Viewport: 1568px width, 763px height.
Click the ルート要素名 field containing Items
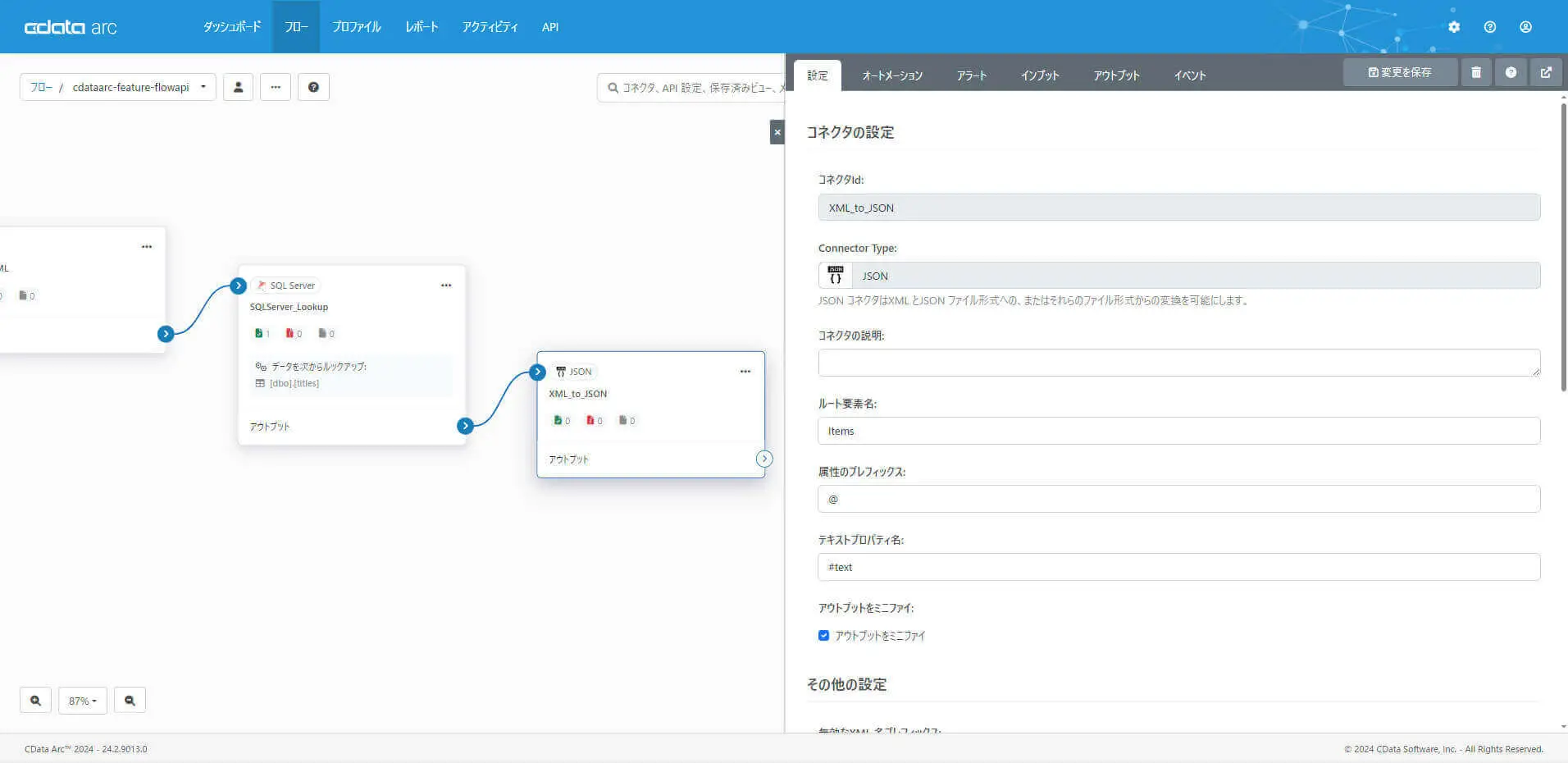[1178, 431]
